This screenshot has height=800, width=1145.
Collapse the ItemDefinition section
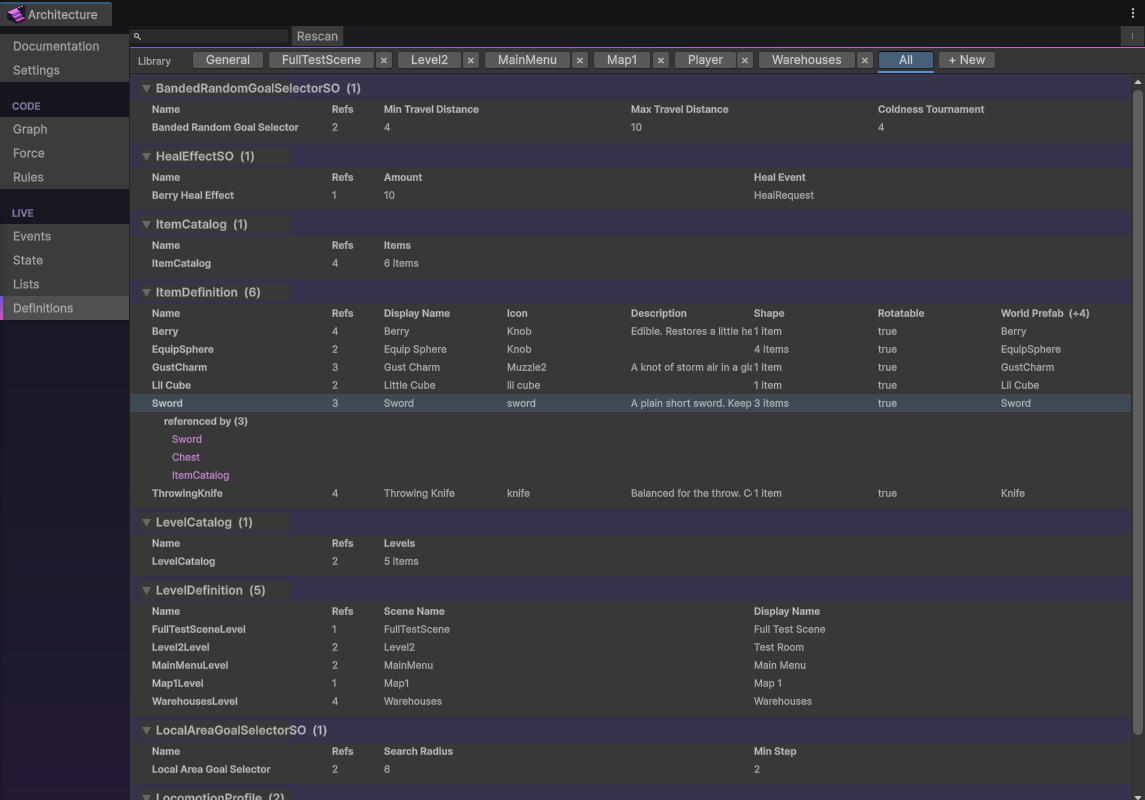146,292
